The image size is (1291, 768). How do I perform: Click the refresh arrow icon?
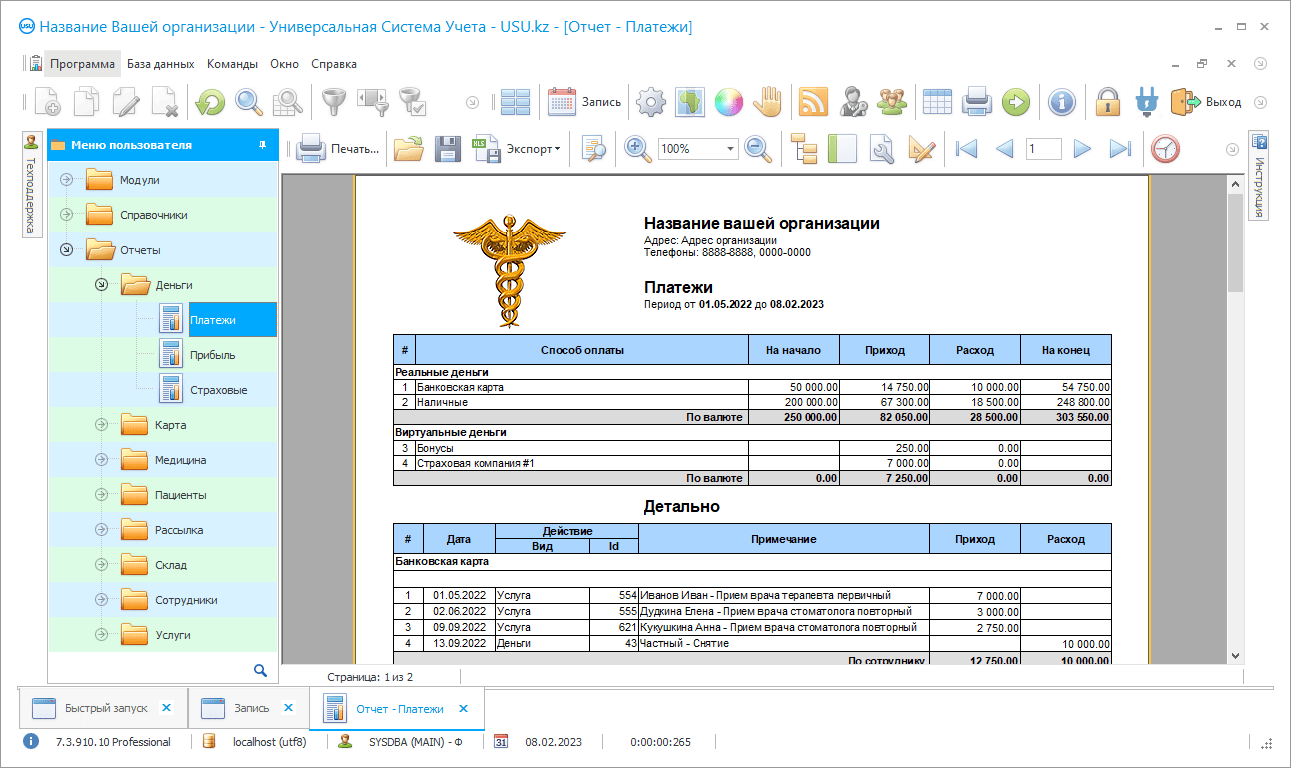pos(210,101)
